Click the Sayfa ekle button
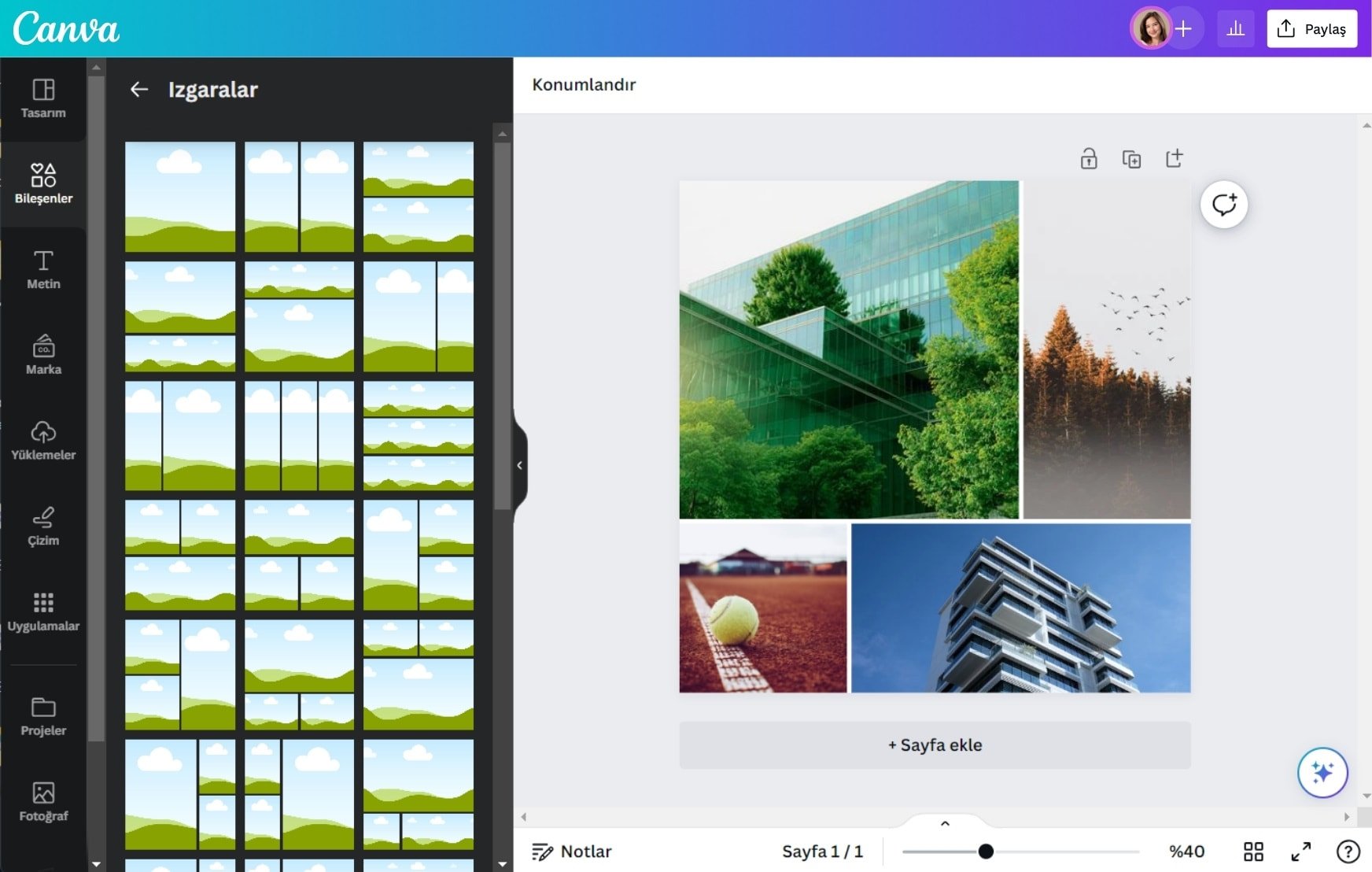 tap(935, 745)
